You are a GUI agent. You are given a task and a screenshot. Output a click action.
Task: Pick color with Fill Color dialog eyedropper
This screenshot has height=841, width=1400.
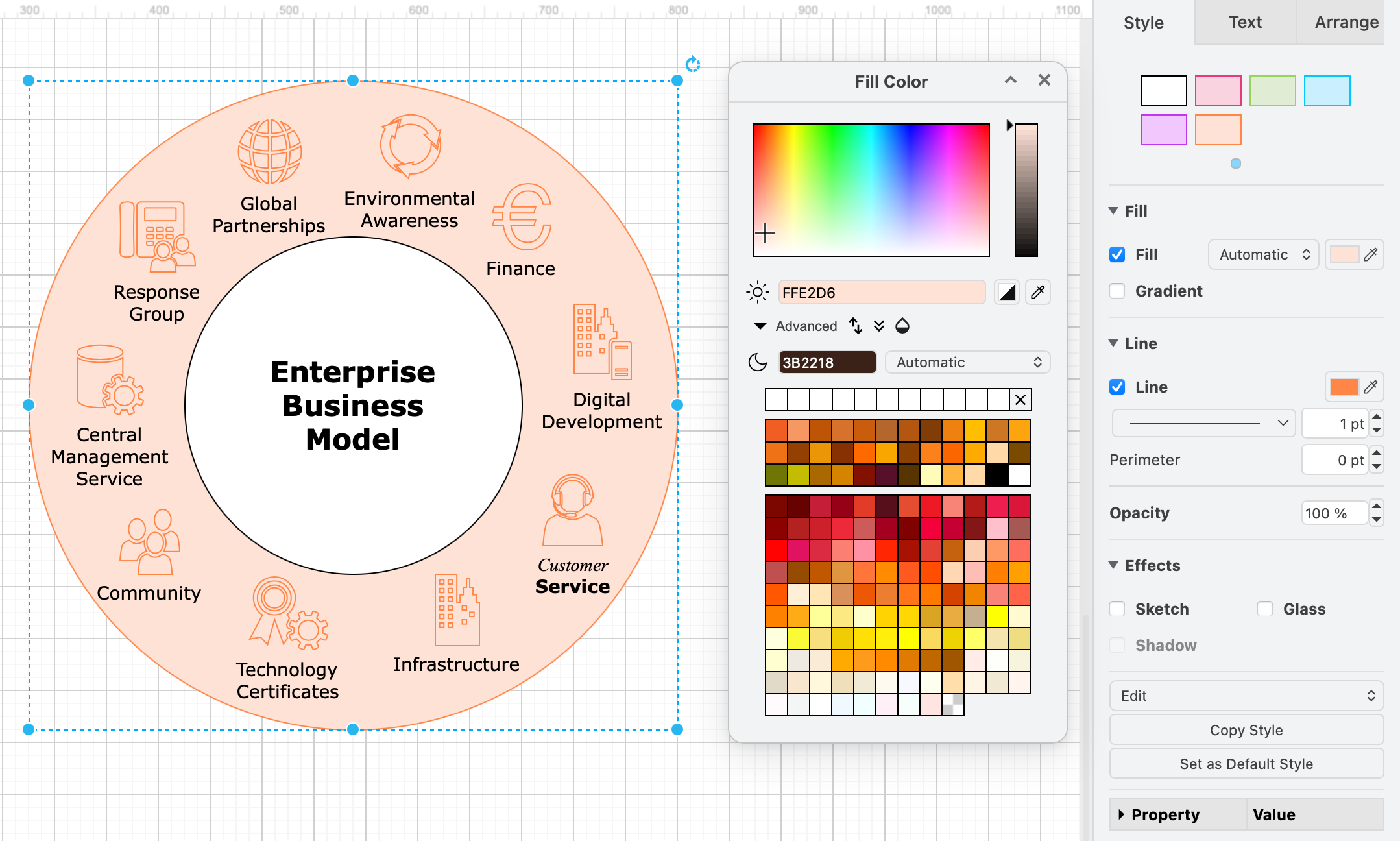[x=1038, y=293]
